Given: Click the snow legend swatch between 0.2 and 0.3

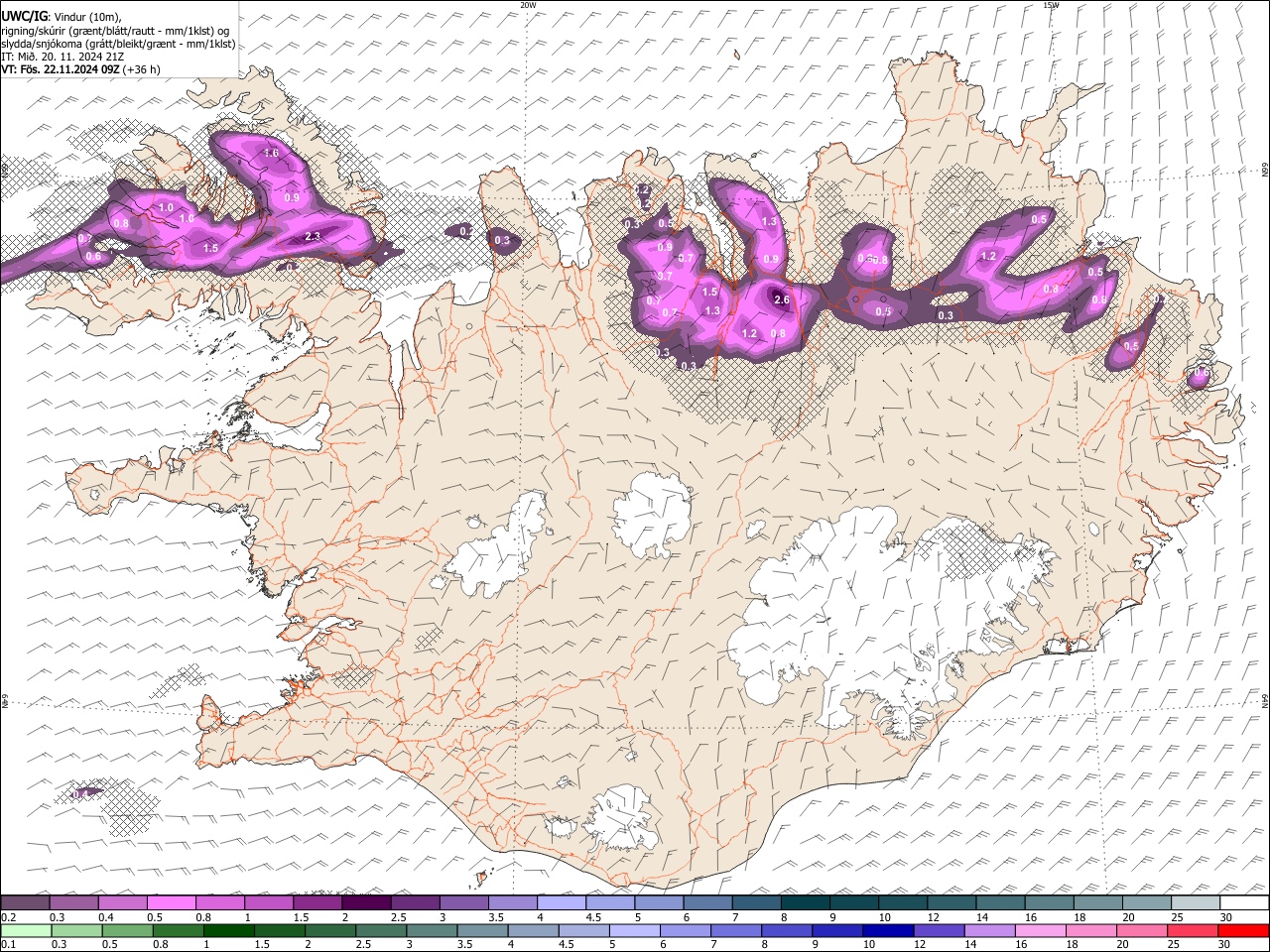Looking at the screenshot, I should coord(25,903).
